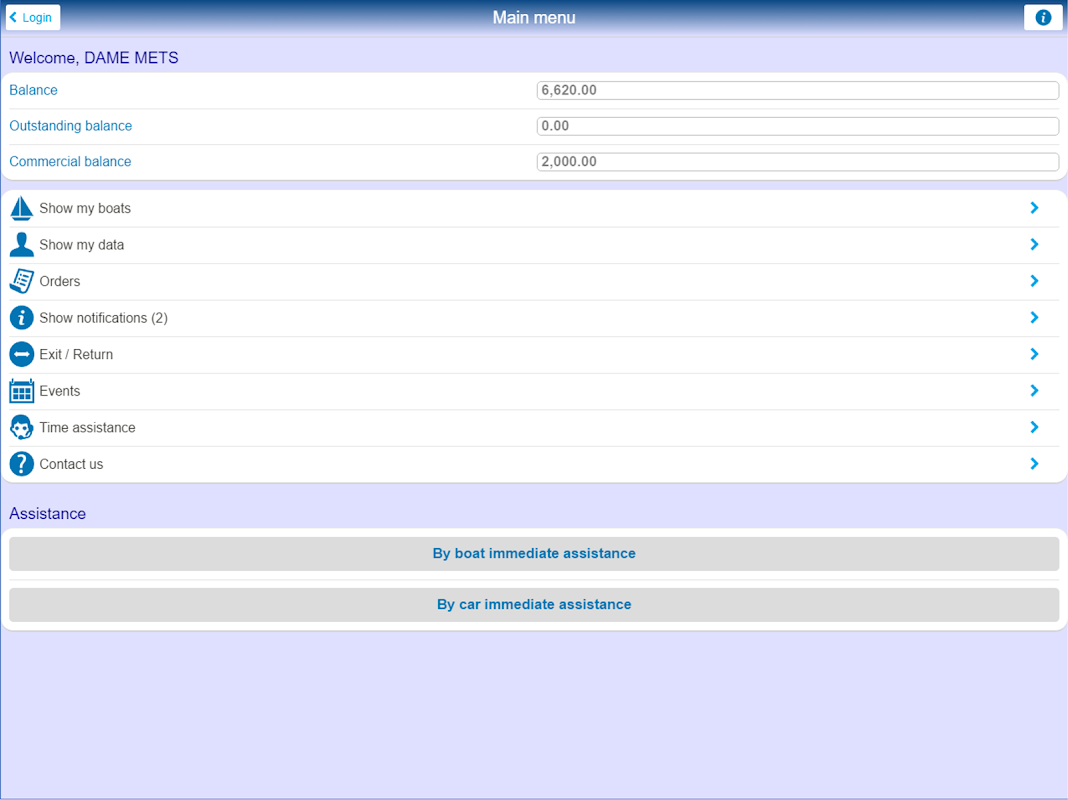Open Show notifications (2) menu item
Screen dimensions: 1068x800
534,318
